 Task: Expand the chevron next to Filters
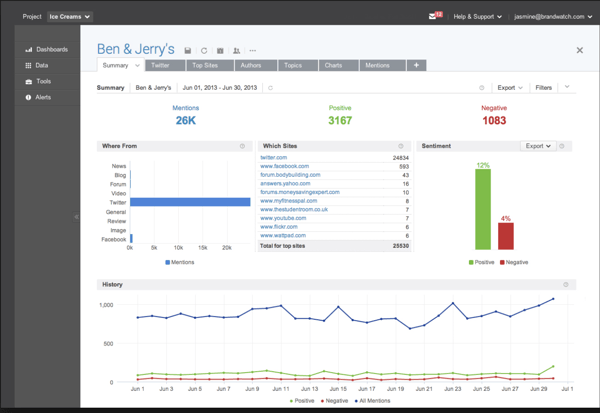click(x=567, y=87)
